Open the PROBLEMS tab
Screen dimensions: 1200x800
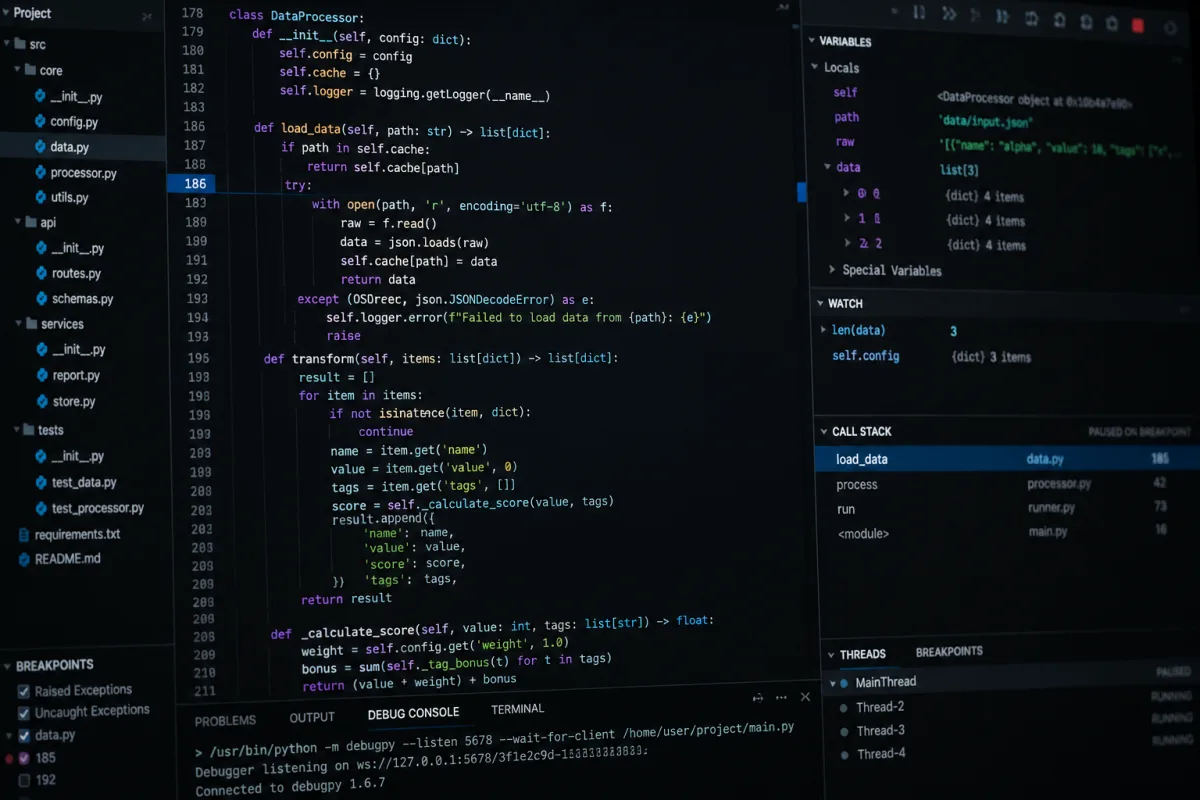tap(225, 721)
